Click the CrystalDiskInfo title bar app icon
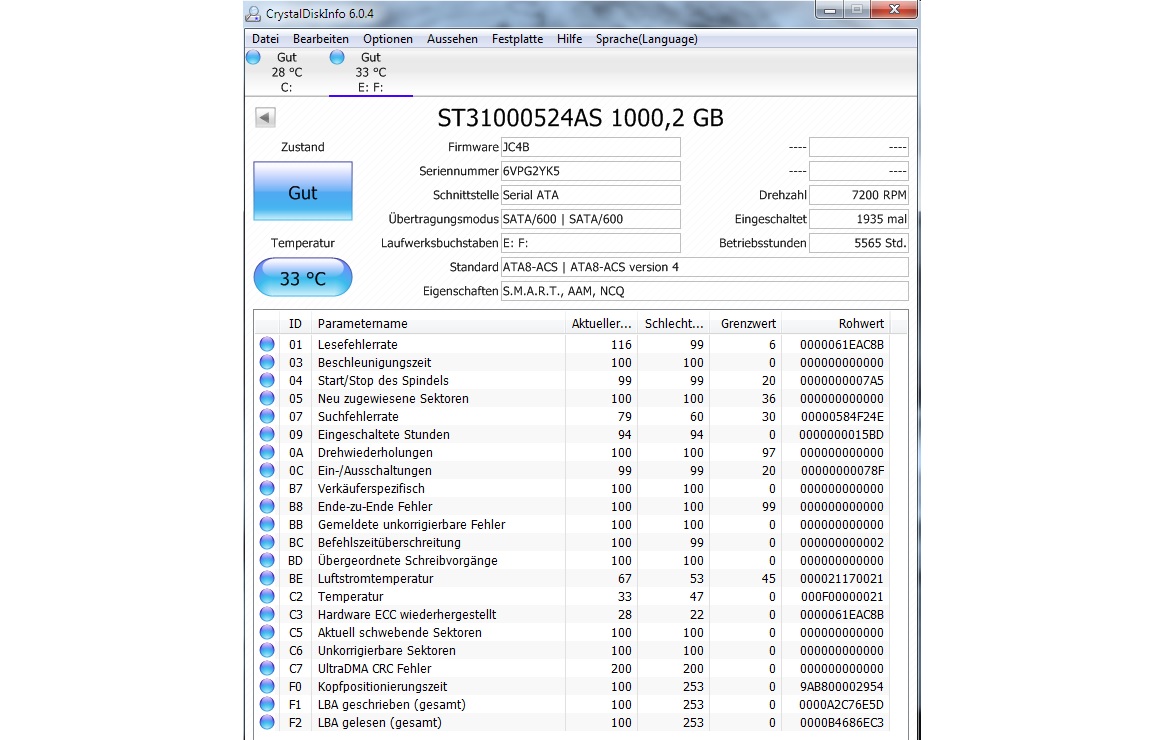The width and height of the screenshot is (1152, 740). point(253,13)
